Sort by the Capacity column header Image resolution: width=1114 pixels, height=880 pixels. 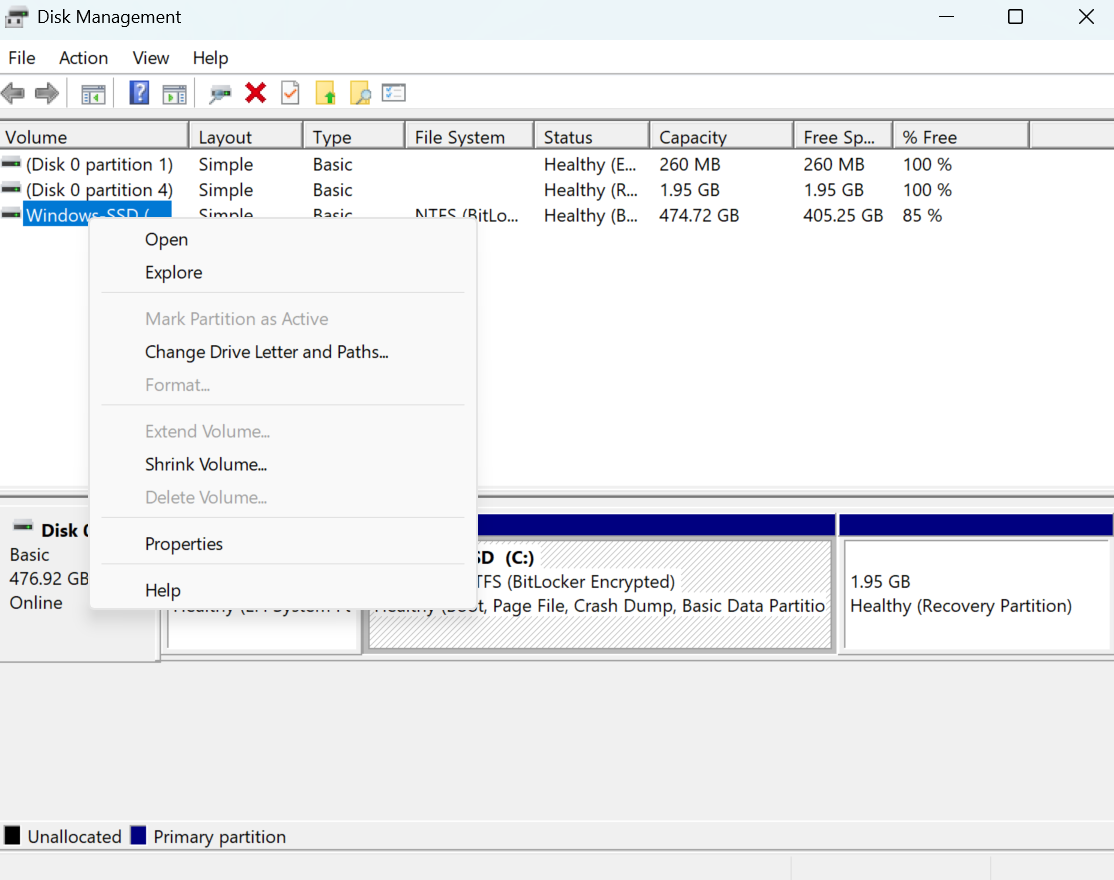click(693, 138)
